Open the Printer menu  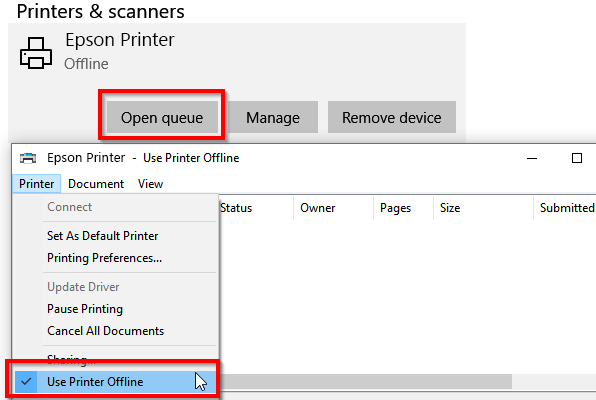(36, 184)
